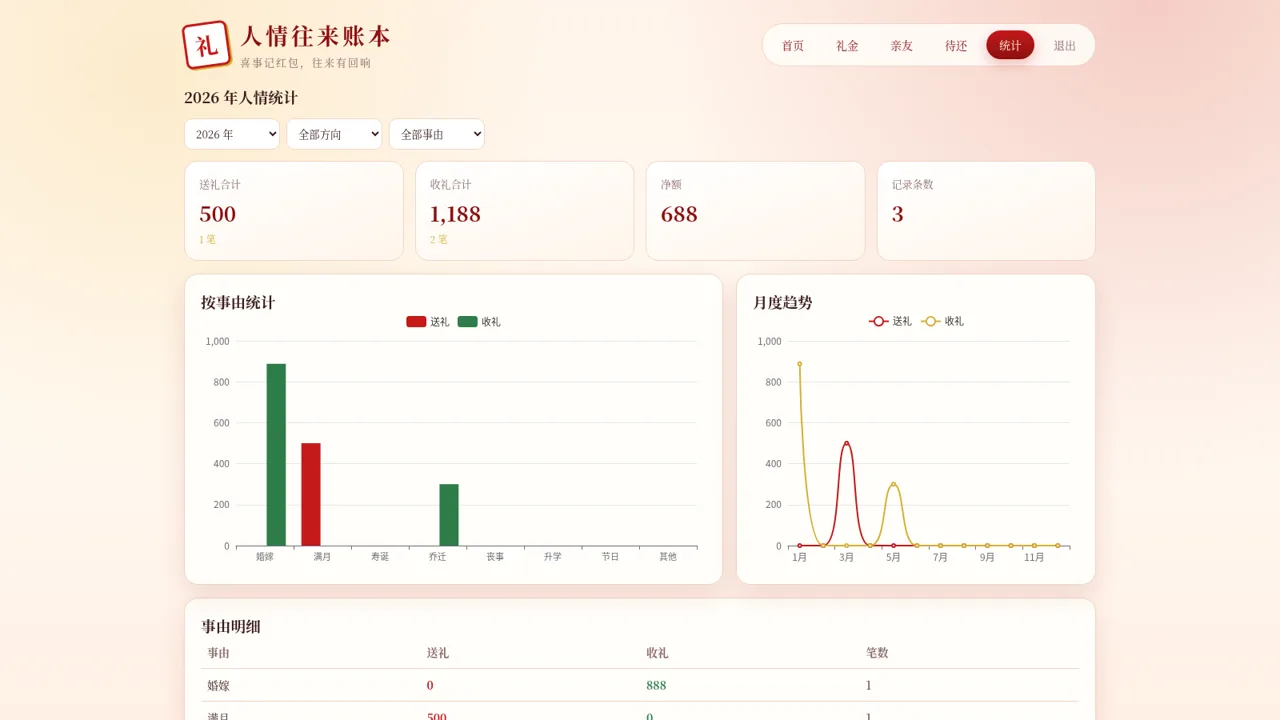1280x720 pixels.
Task: Click the 3月 送礼 peak data point
Action: pos(847,443)
